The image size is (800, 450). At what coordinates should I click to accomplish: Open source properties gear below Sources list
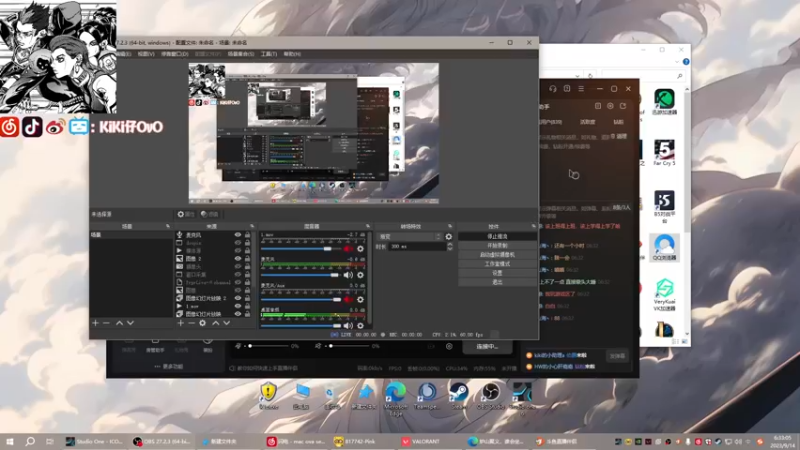click(203, 323)
